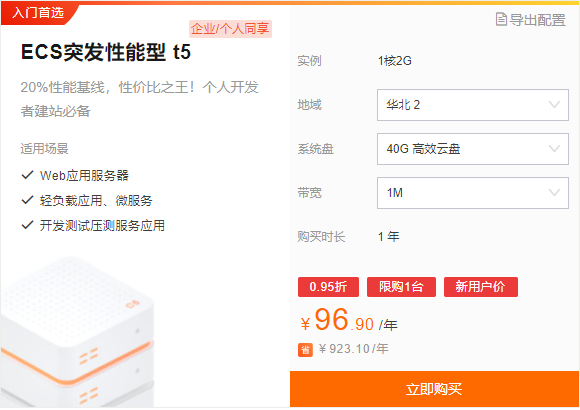Click the checkmark beside 轻负载应用、微服务
The width and height of the screenshot is (580, 410).
[x=28, y=200]
